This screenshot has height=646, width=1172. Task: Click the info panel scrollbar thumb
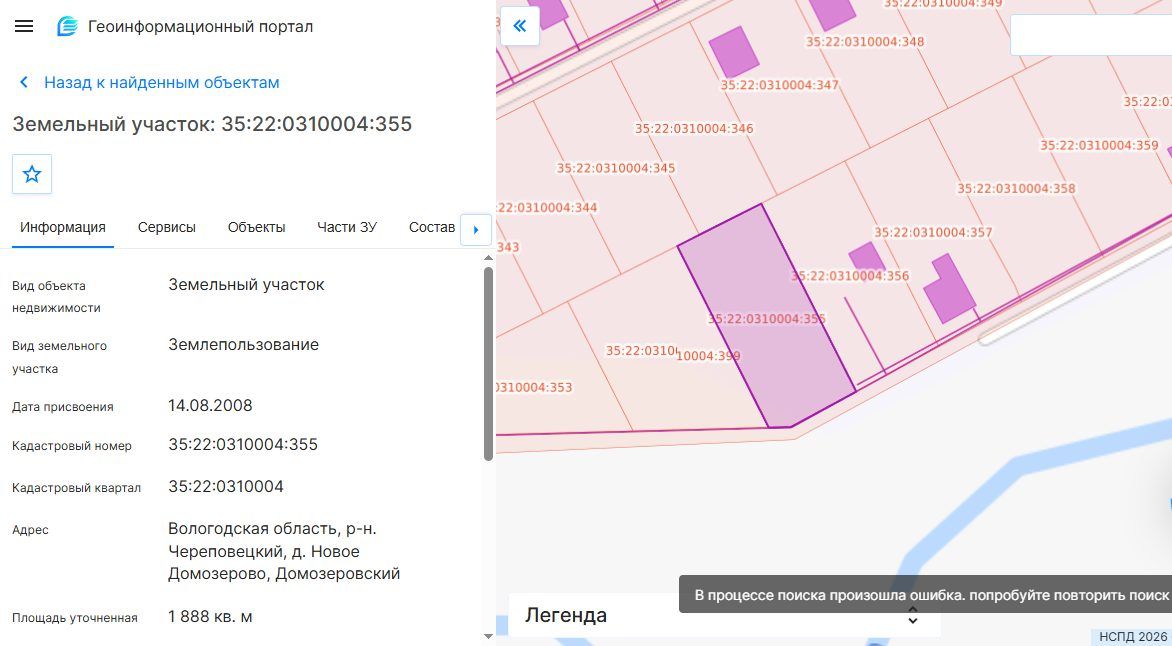click(489, 363)
